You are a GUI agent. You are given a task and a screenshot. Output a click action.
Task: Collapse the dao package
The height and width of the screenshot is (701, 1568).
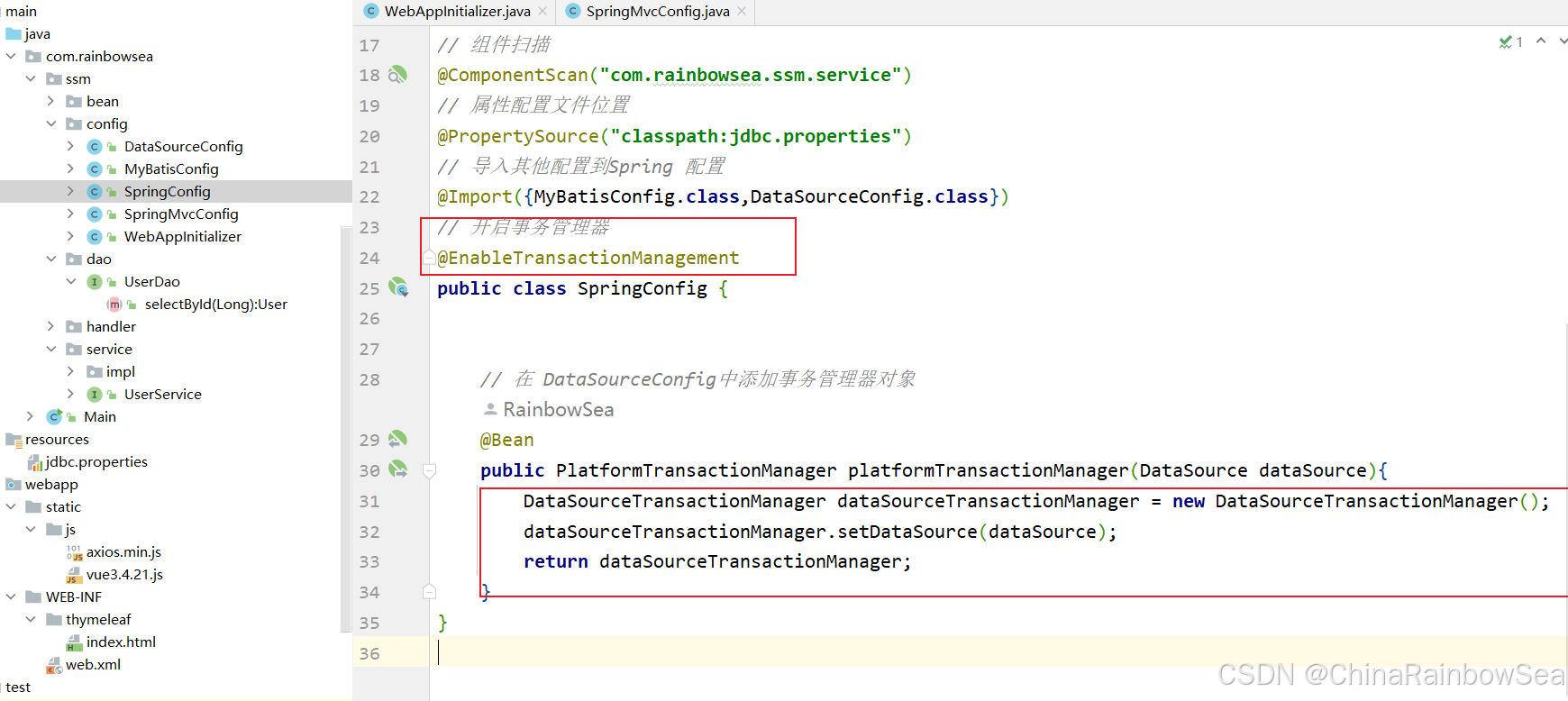pyautogui.click(x=50, y=259)
